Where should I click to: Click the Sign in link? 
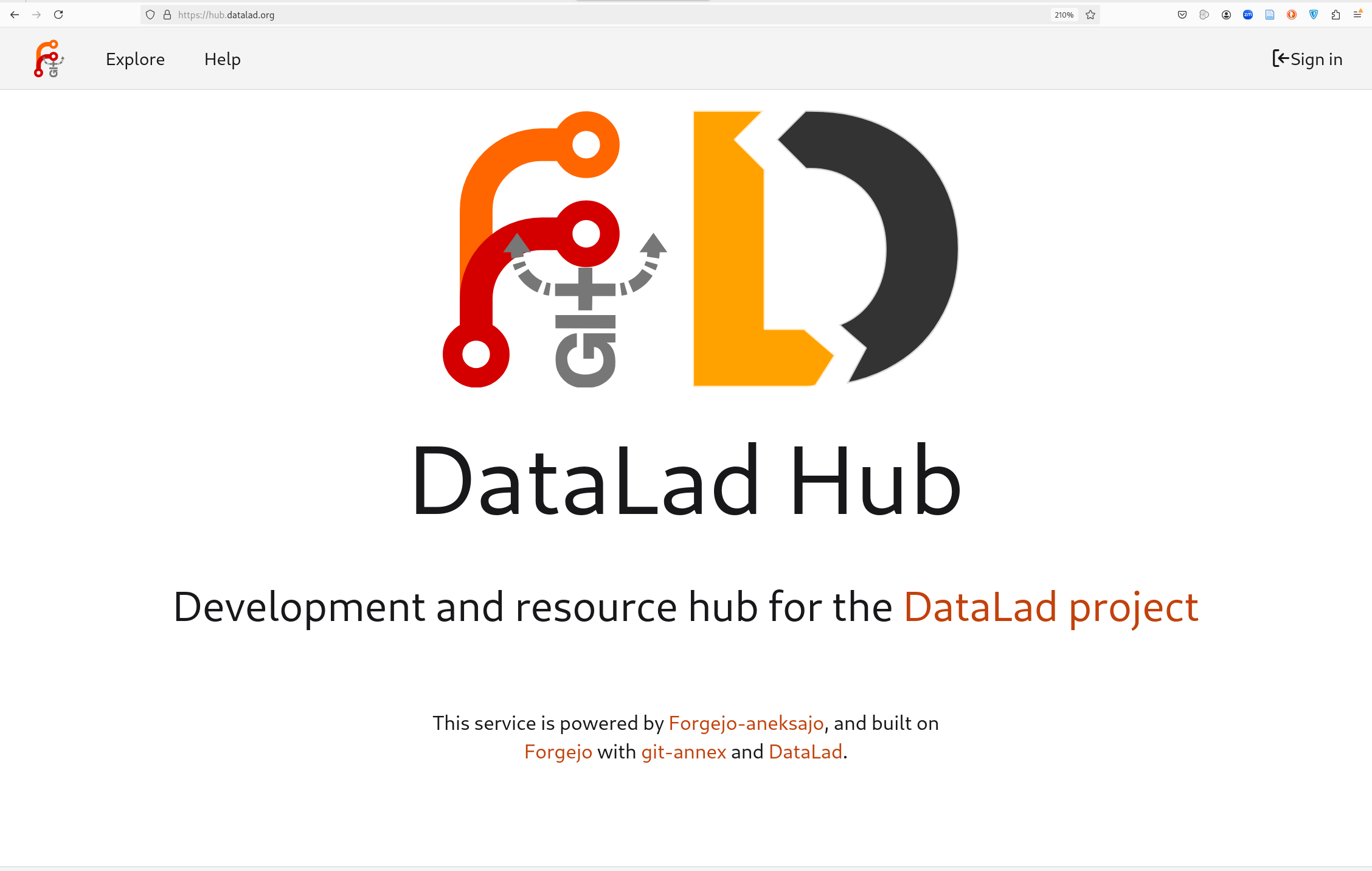click(1307, 59)
